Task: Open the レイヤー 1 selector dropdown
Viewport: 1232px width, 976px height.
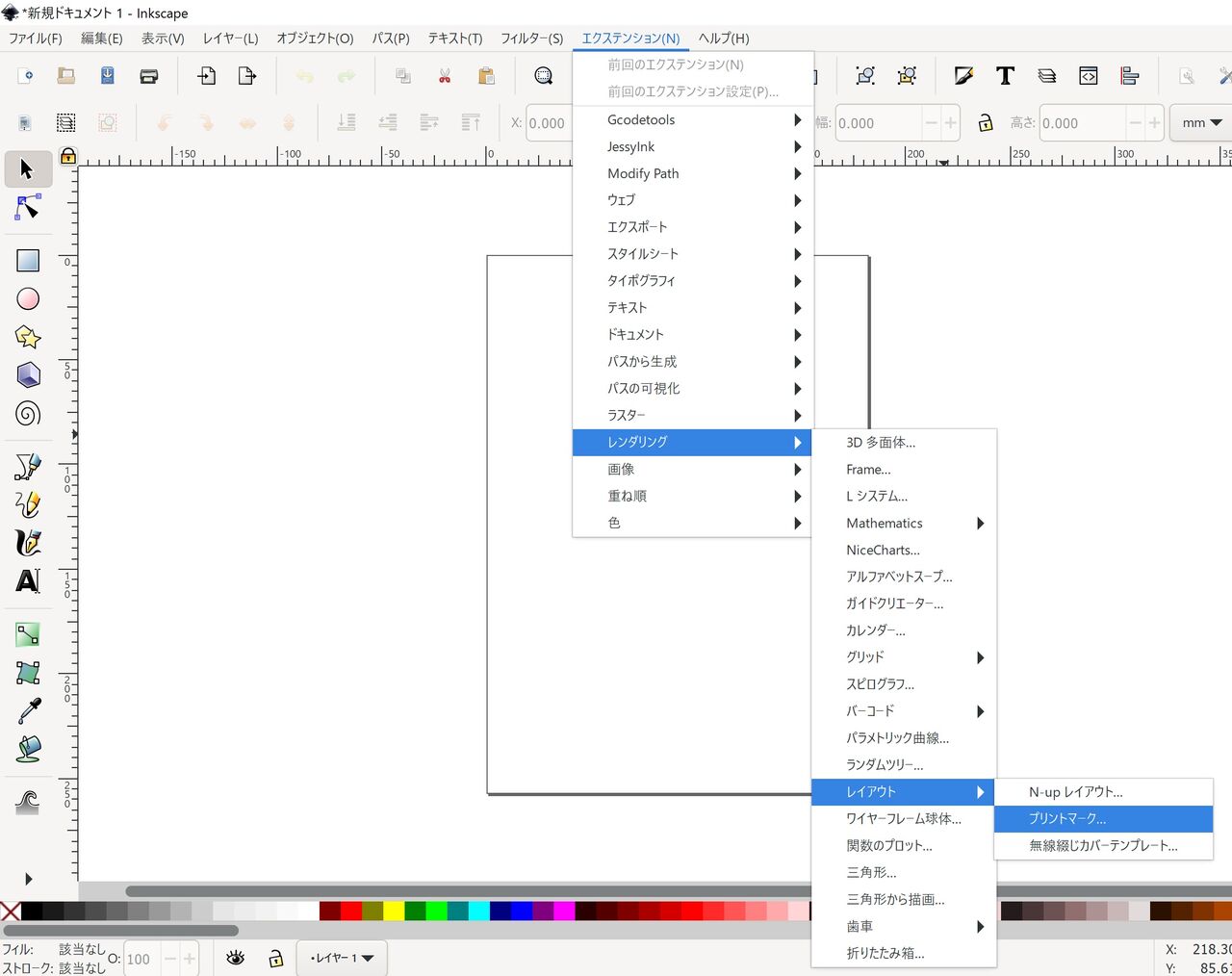Action: click(342, 958)
